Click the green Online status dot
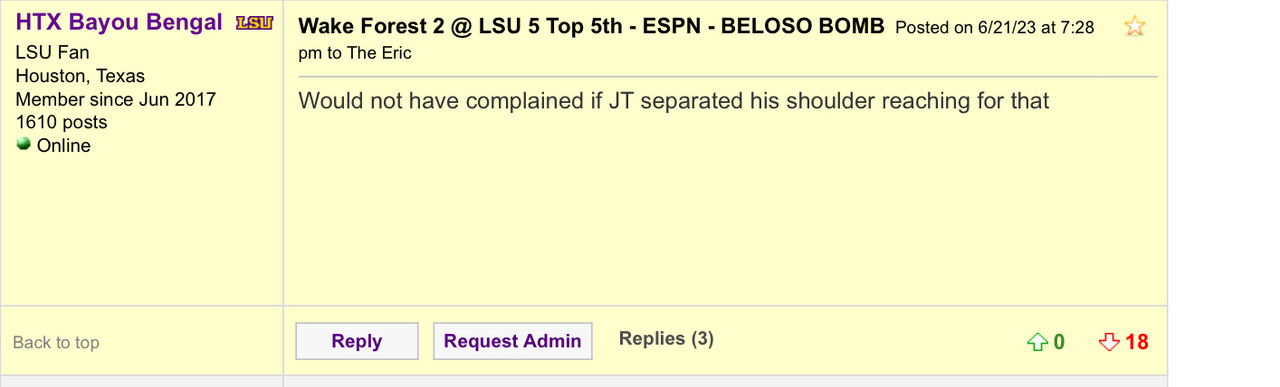The width and height of the screenshot is (1280, 387). tap(24, 144)
